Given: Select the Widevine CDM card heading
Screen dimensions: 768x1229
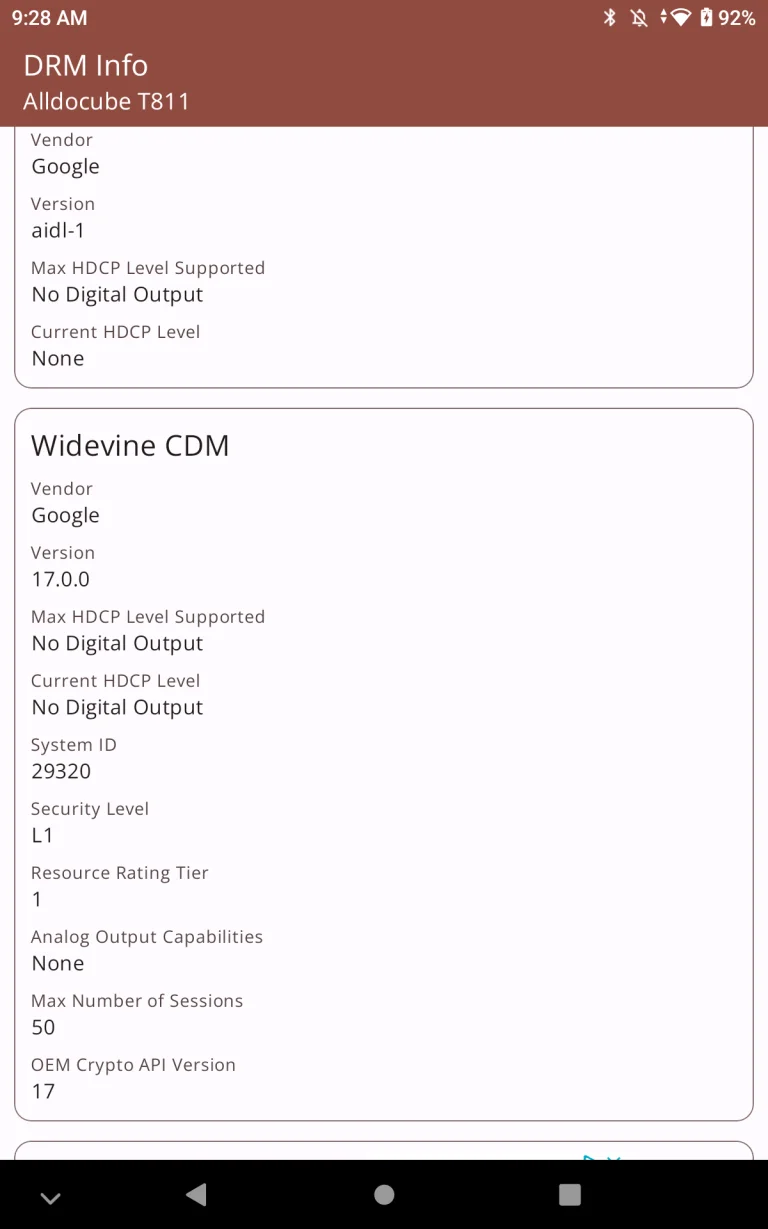Looking at the screenshot, I should pos(130,445).
